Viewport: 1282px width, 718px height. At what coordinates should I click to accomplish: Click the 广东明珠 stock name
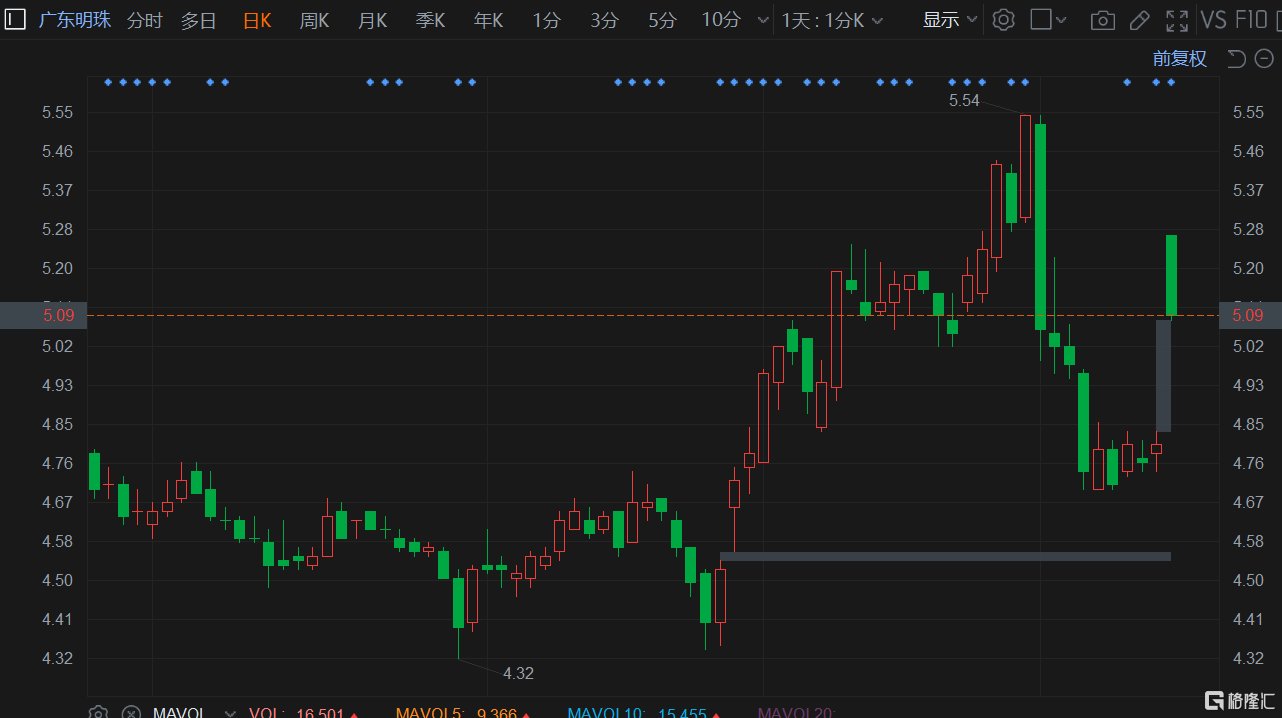click(75, 20)
